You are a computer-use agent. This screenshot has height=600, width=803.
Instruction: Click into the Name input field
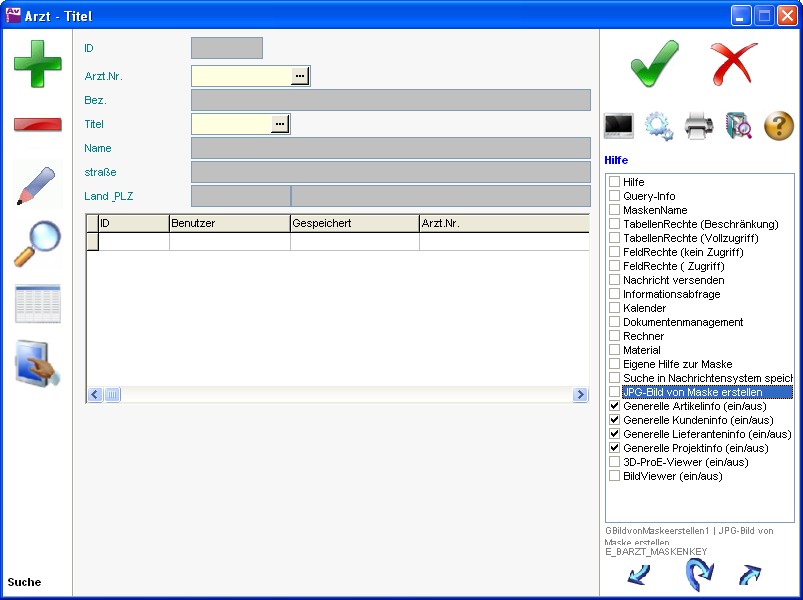[x=390, y=148]
